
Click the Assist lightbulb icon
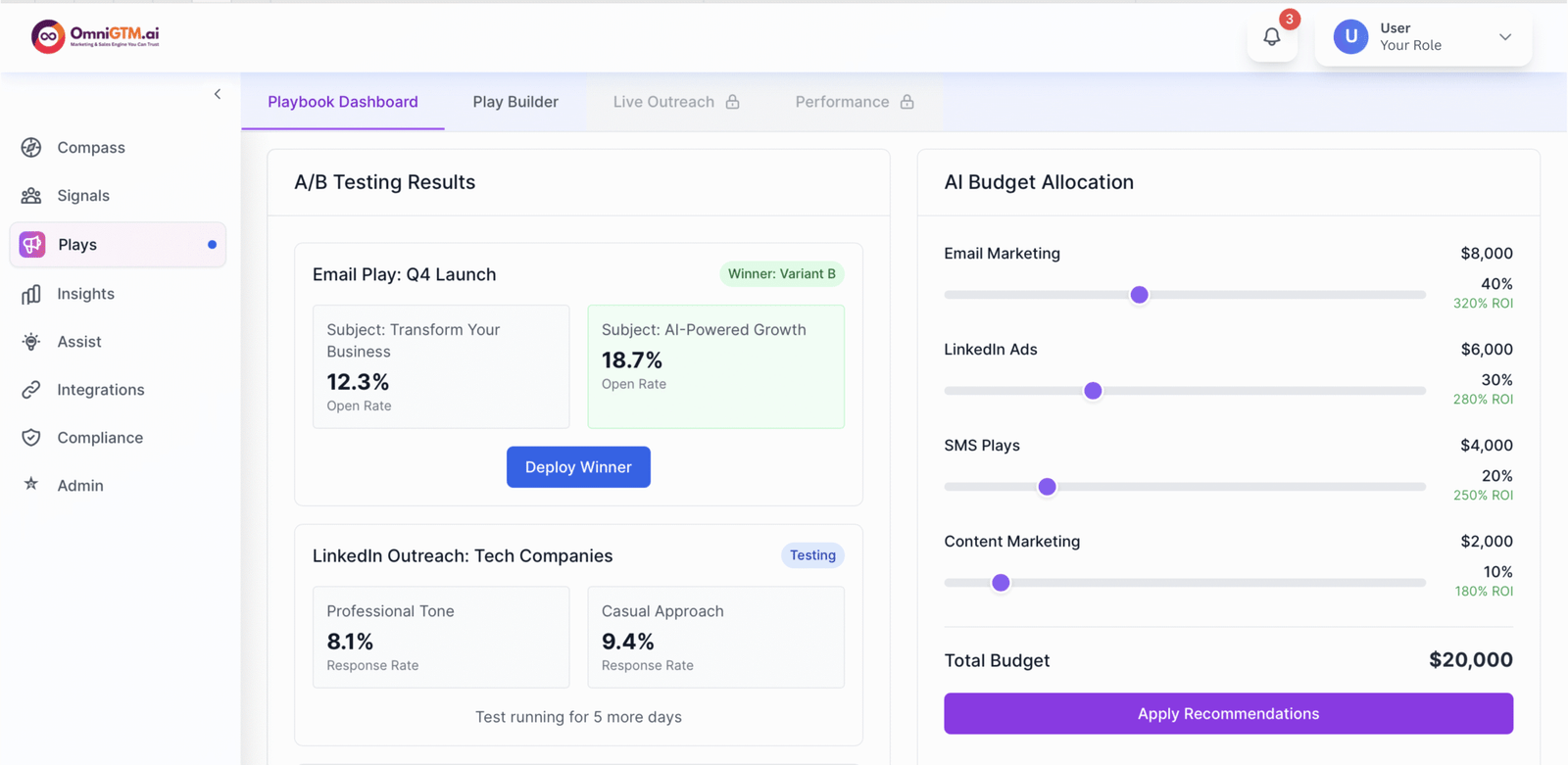coord(31,342)
